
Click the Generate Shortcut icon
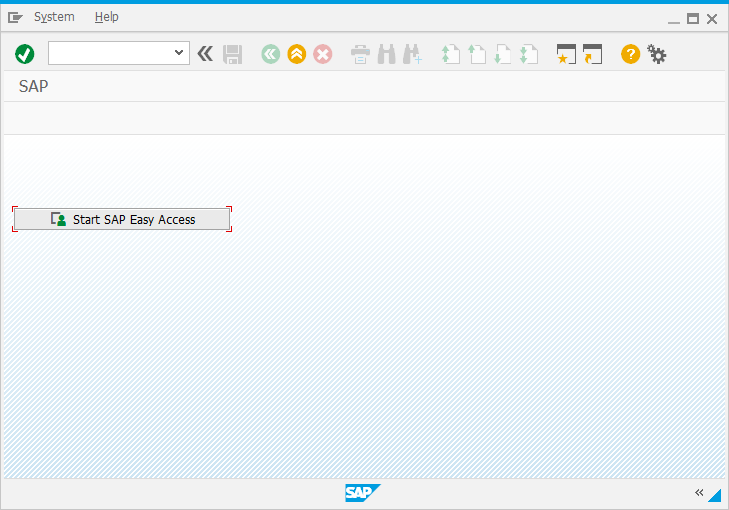(x=592, y=54)
